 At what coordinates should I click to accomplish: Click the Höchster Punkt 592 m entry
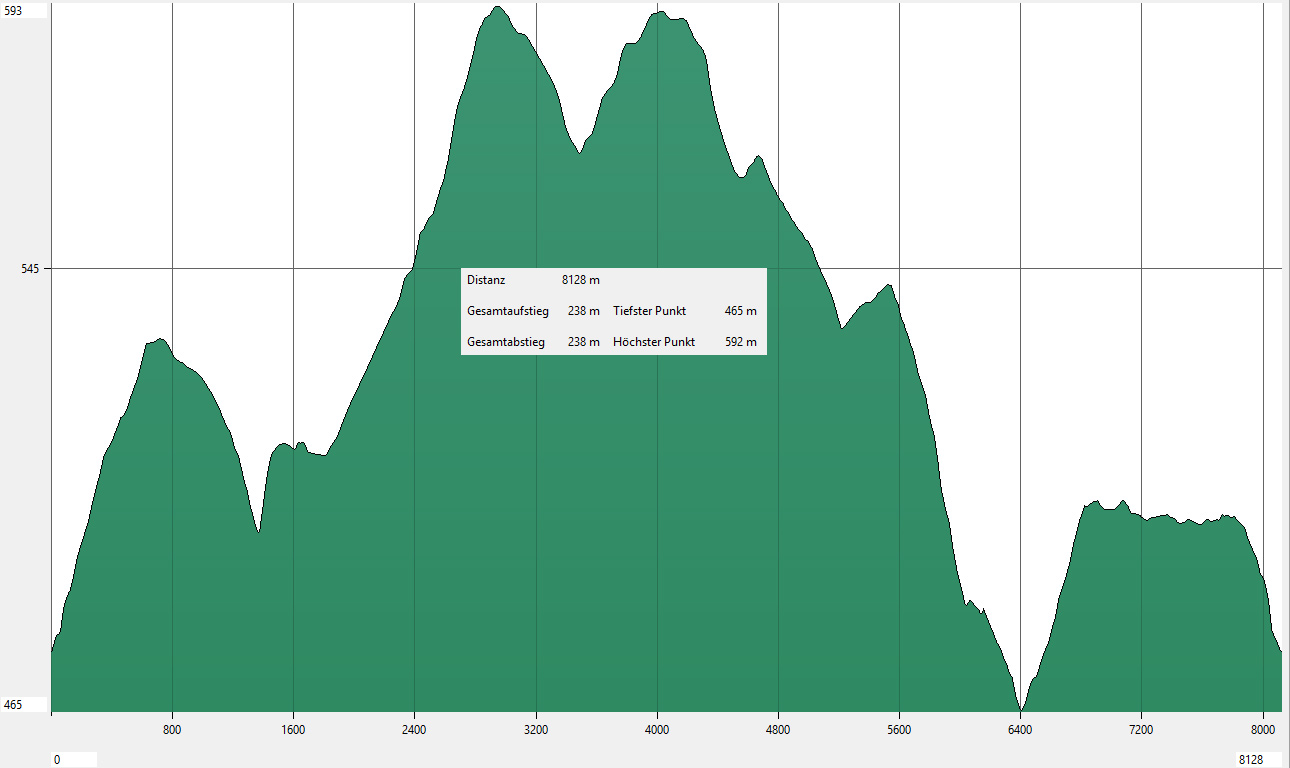click(x=685, y=342)
